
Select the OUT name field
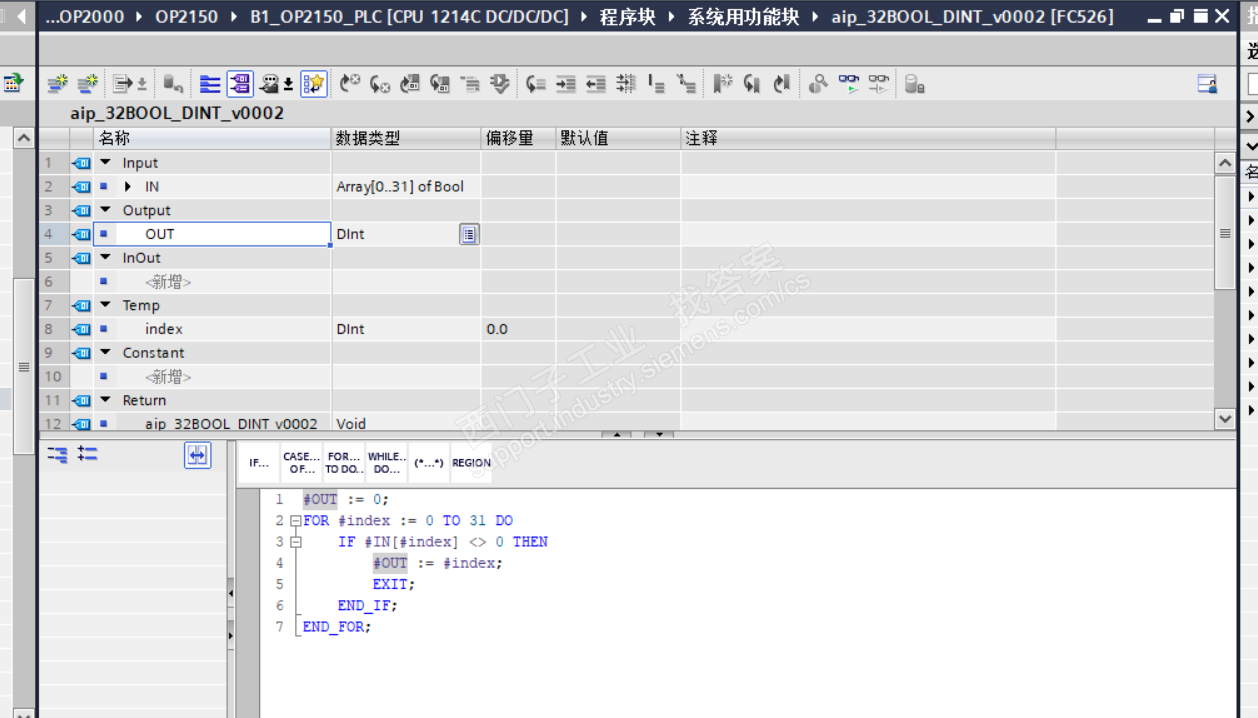click(212, 234)
